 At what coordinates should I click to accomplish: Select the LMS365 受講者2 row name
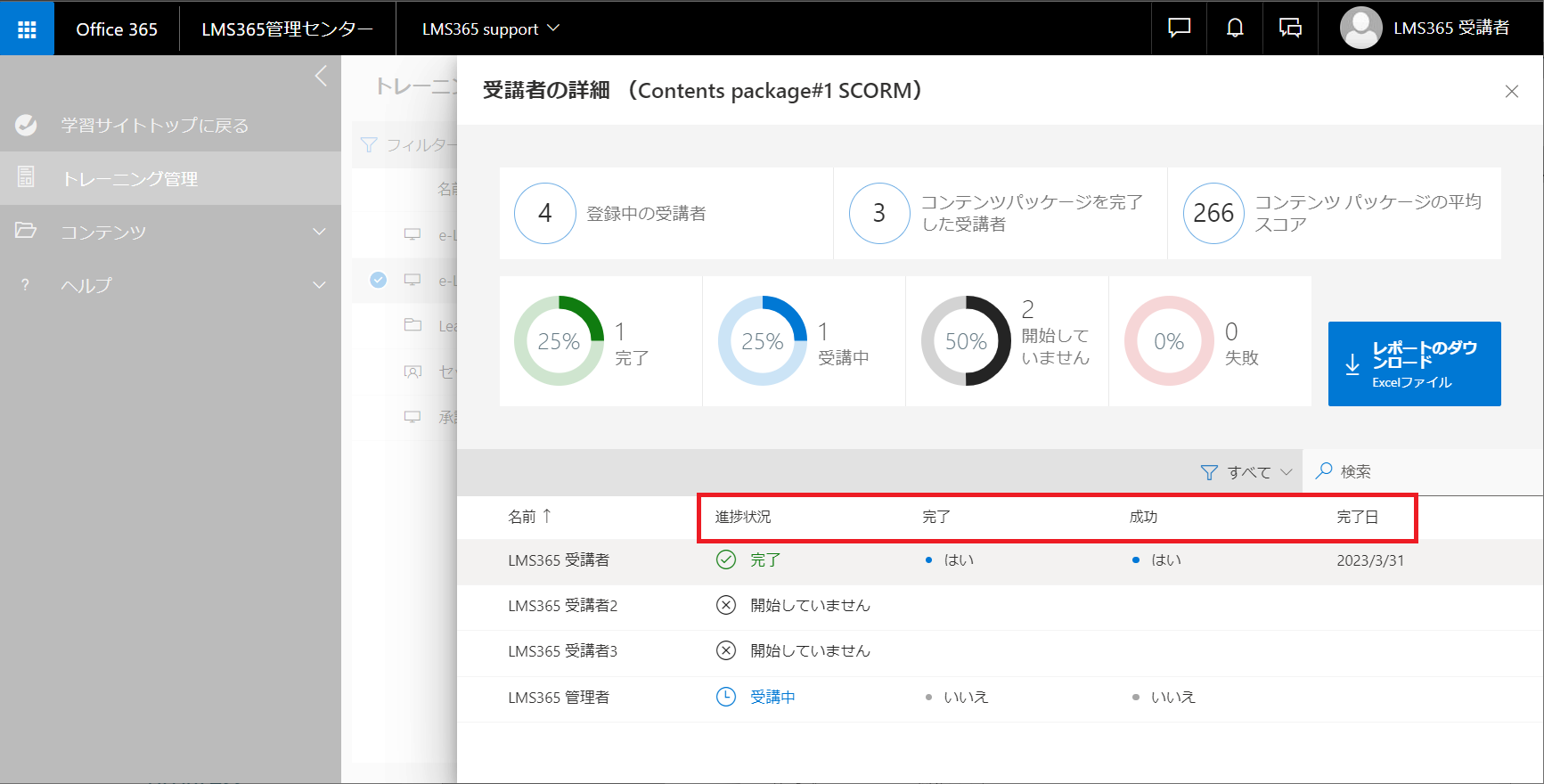click(563, 605)
